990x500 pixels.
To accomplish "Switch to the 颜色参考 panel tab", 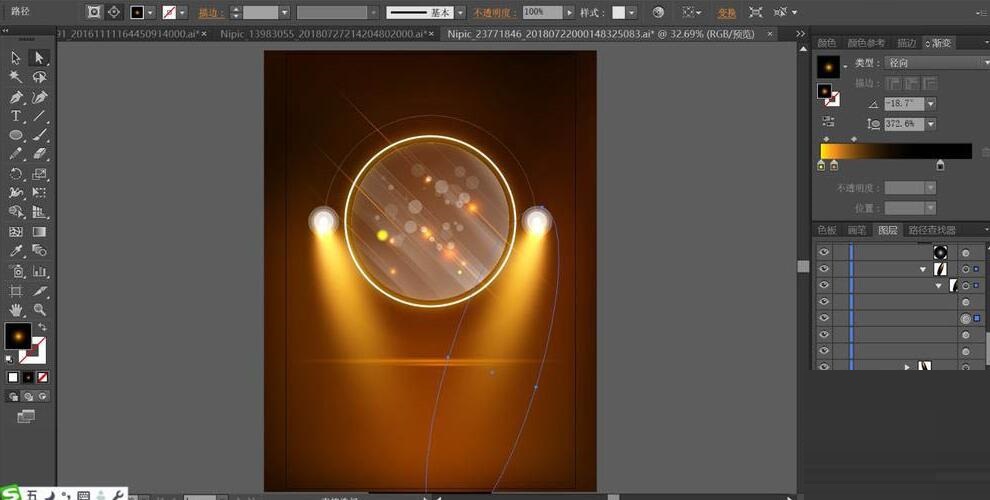I will click(x=866, y=43).
